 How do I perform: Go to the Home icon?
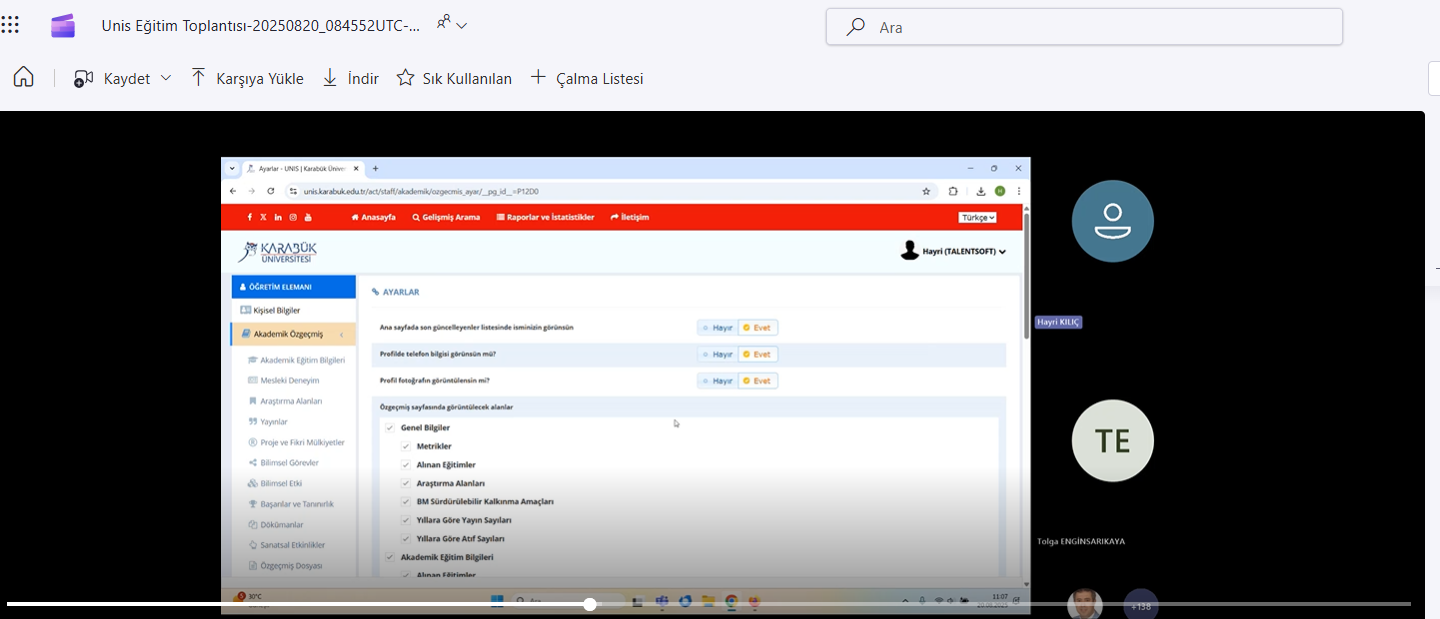tap(23, 78)
